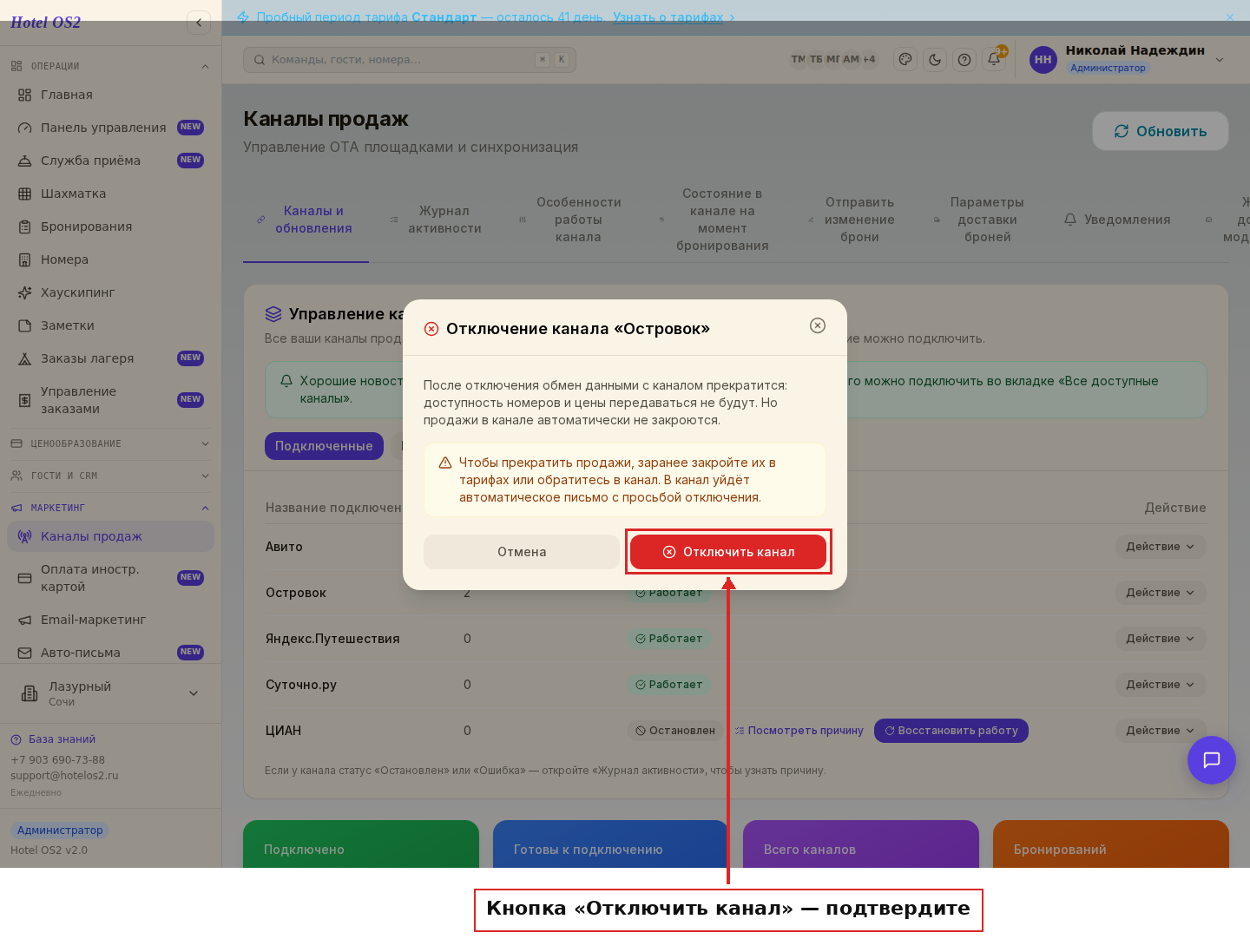Image resolution: width=1250 pixels, height=952 pixels.
Task: Confirm with Отключить канал button
Action: pyautogui.click(x=728, y=552)
